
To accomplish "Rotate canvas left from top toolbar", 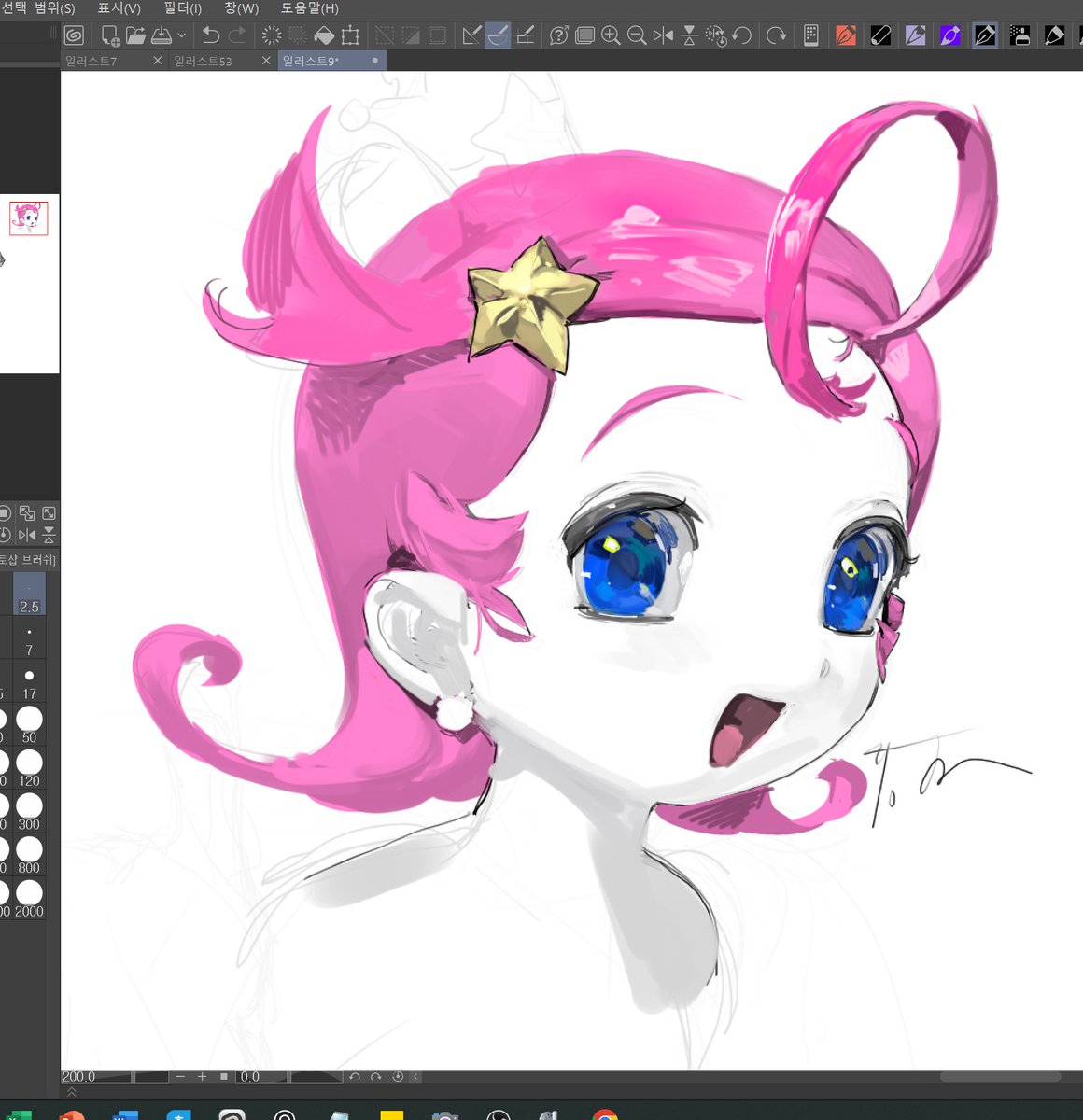I will 742,35.
